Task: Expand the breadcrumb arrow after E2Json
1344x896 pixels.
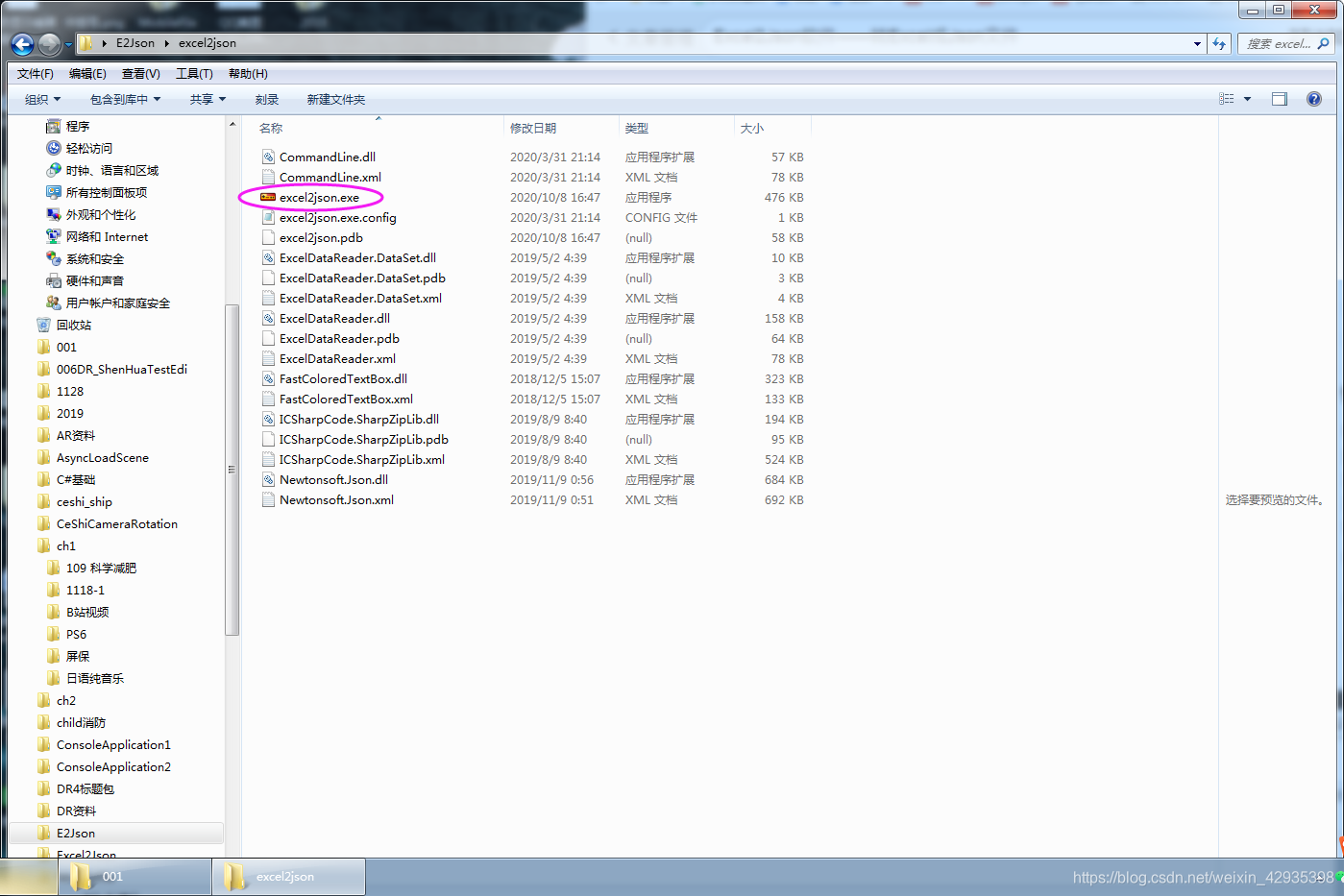Action: click(x=166, y=43)
